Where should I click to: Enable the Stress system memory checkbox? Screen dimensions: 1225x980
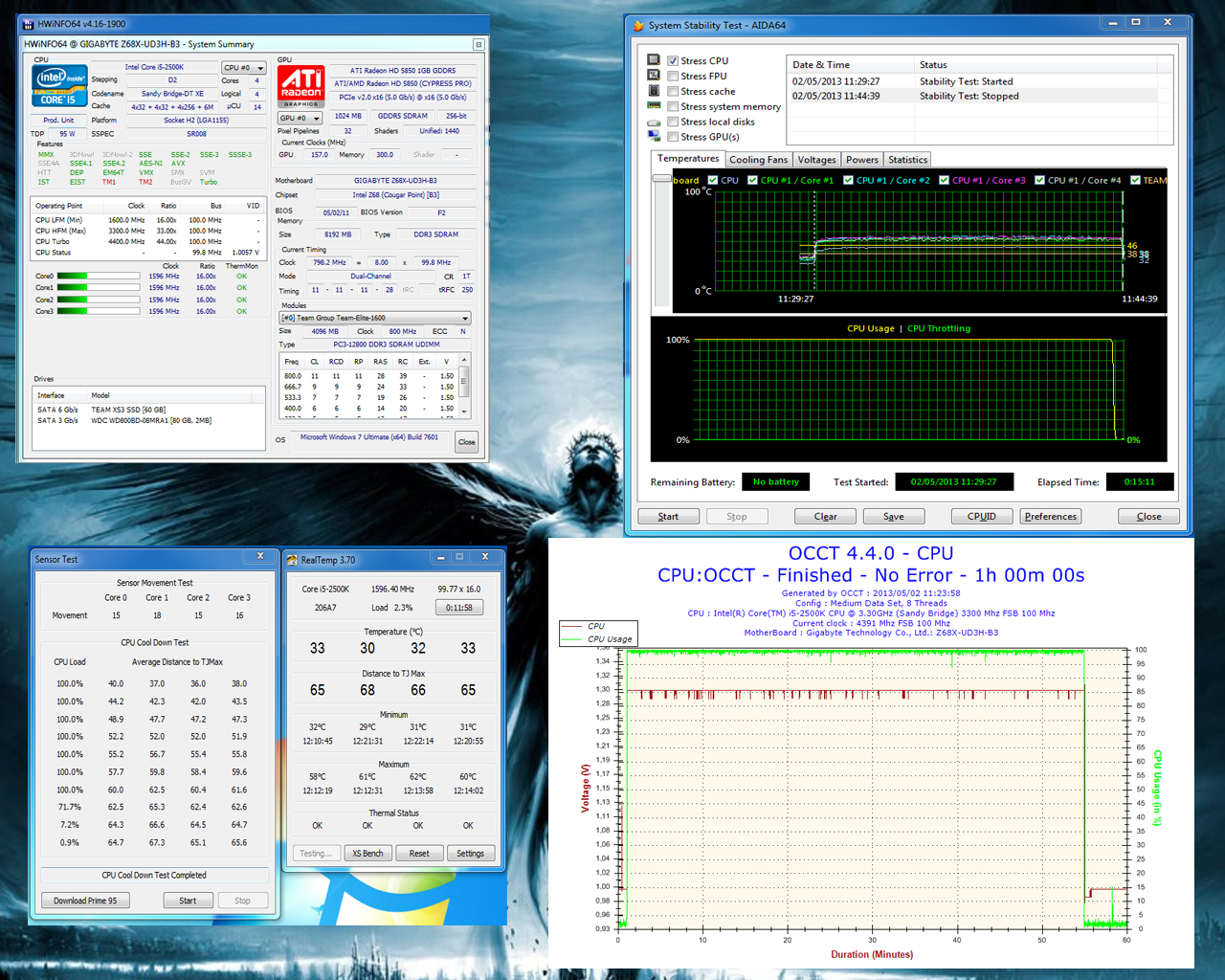673,106
